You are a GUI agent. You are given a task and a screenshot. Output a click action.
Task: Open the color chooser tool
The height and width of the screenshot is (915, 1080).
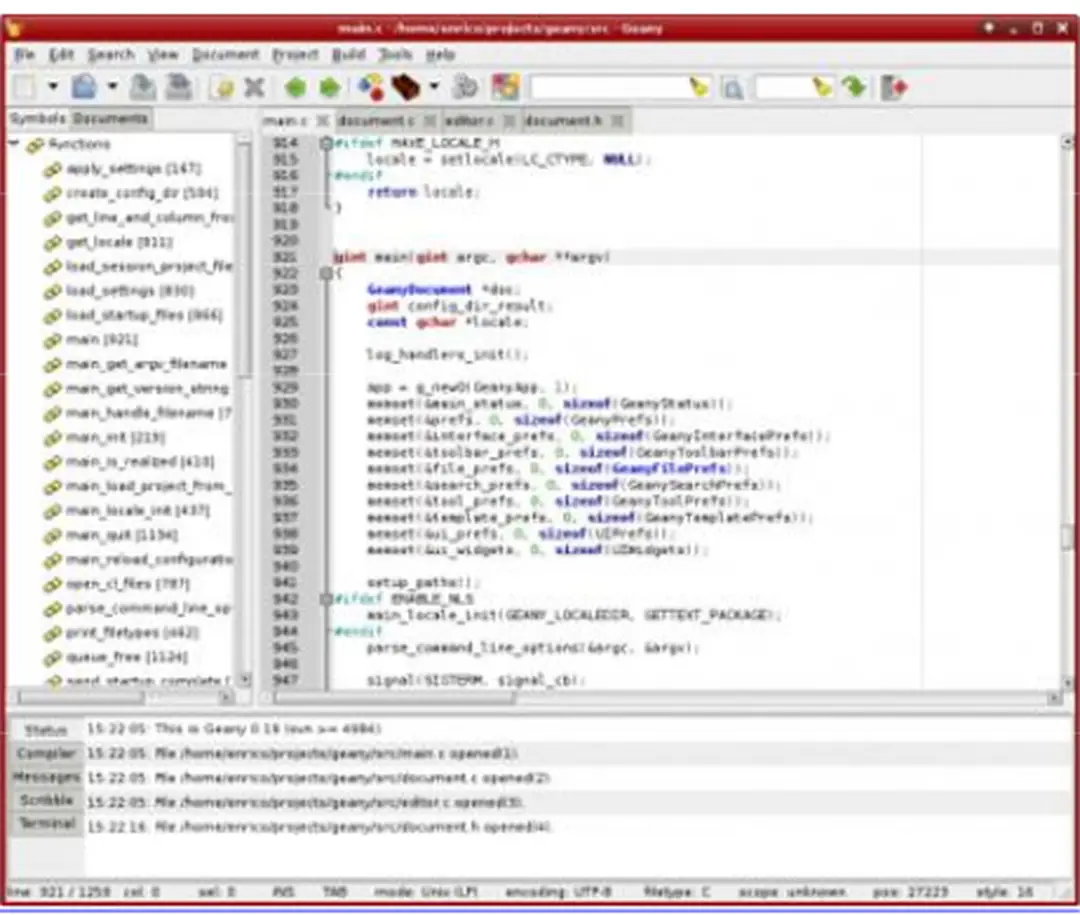tap(506, 88)
